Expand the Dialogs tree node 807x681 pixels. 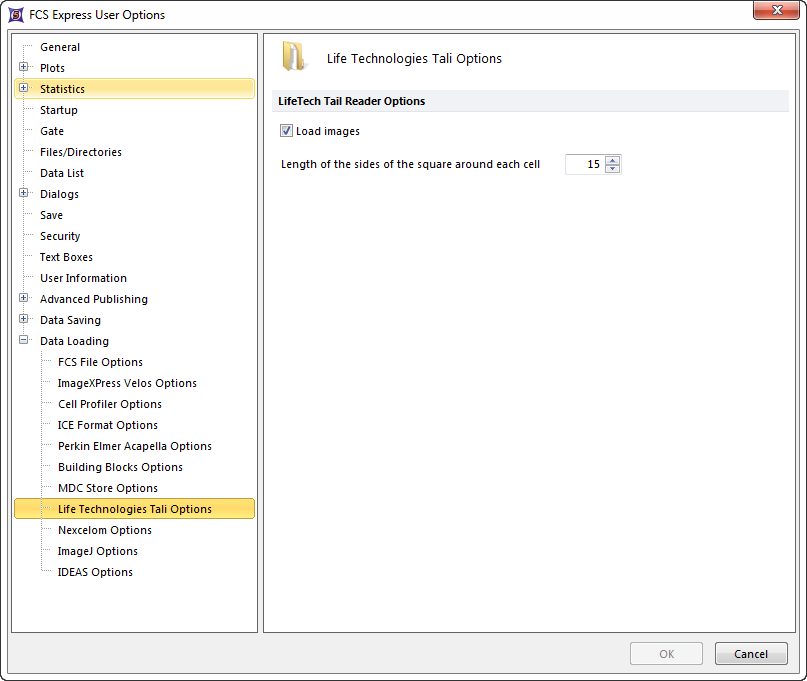(x=24, y=194)
